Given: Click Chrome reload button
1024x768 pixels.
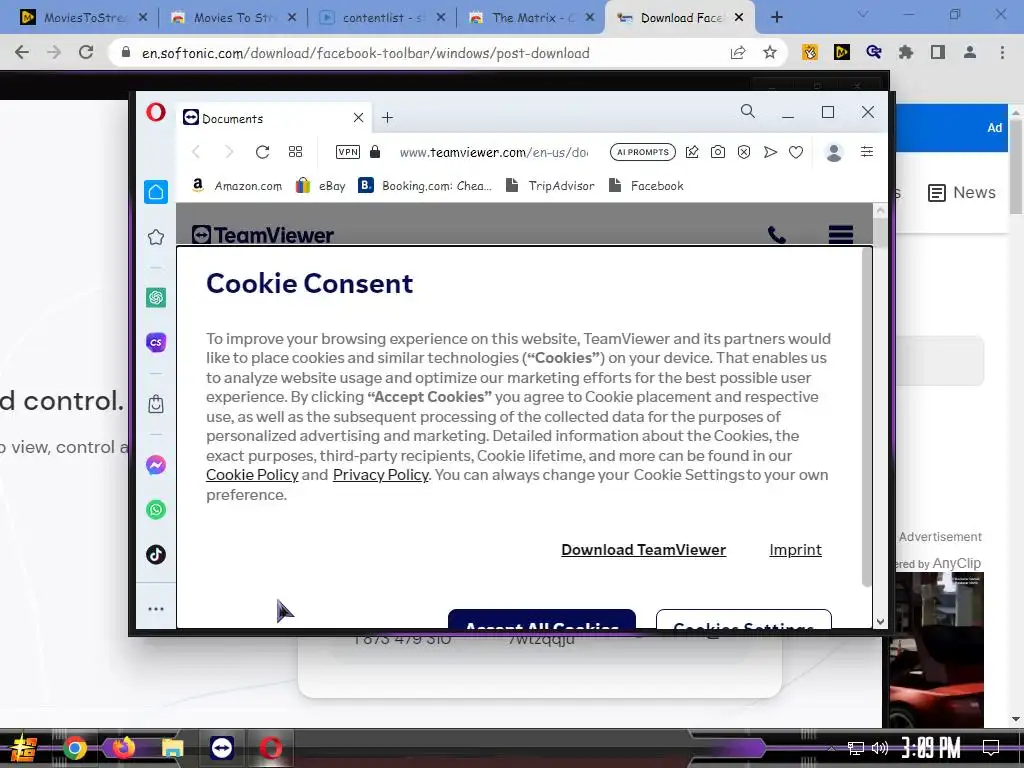Looking at the screenshot, I should 86,52.
